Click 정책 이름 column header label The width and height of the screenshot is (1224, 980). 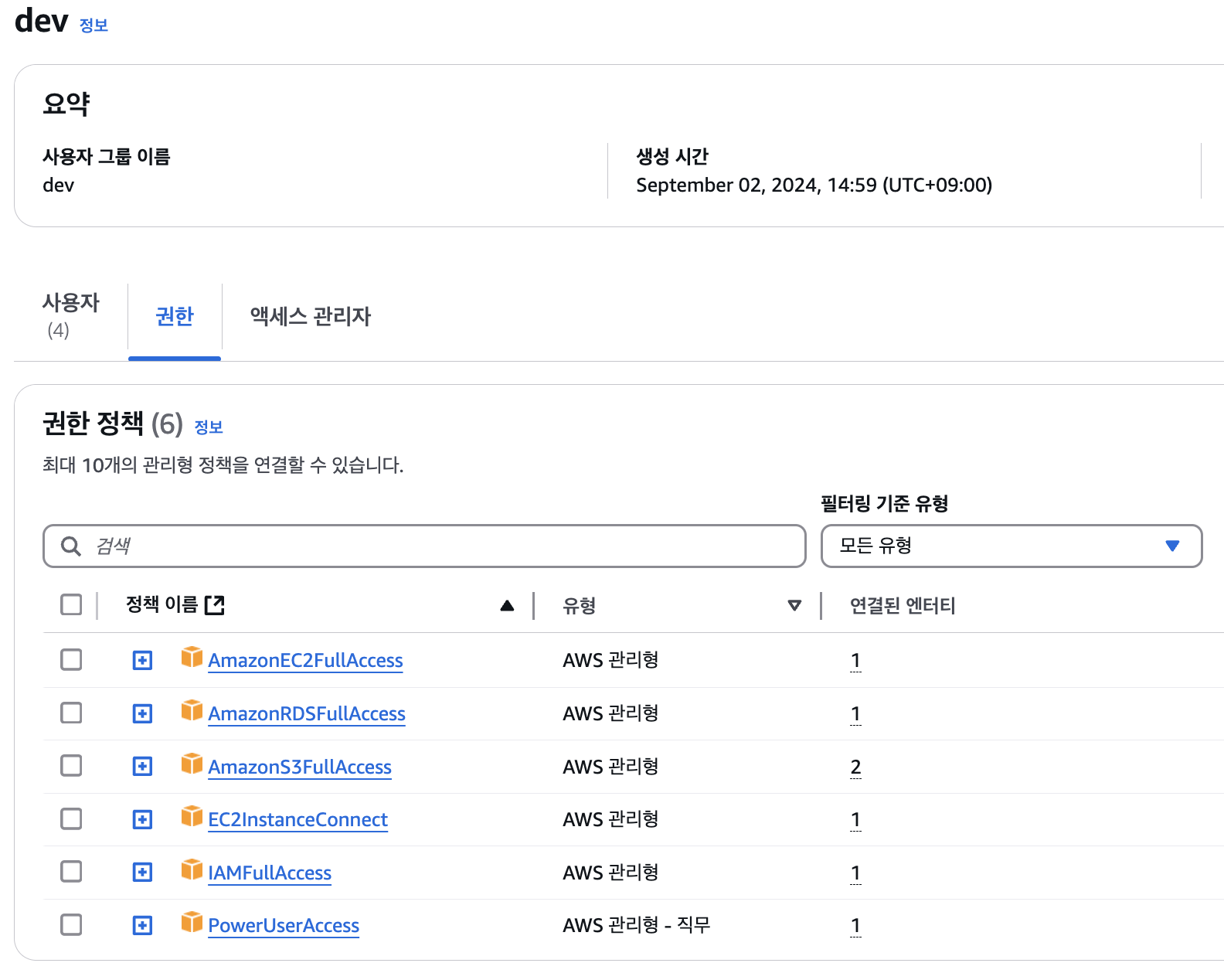coord(162,604)
